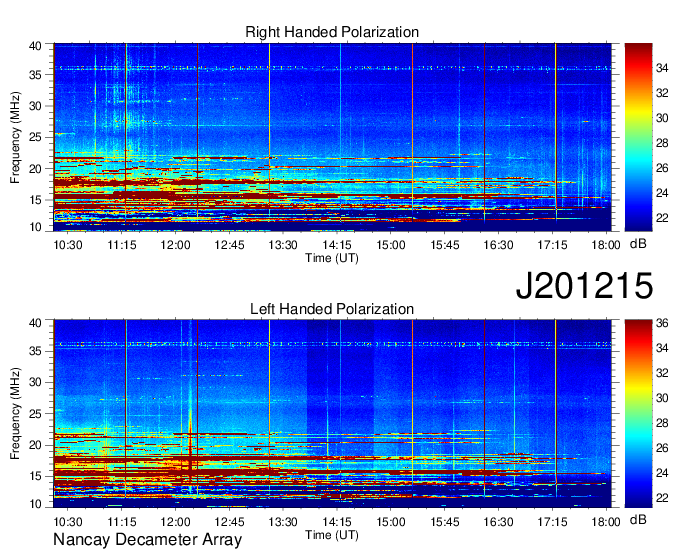Click the 15:00 tick on Right Handed plot
Screen dimensions: 680x552
(x=391, y=245)
